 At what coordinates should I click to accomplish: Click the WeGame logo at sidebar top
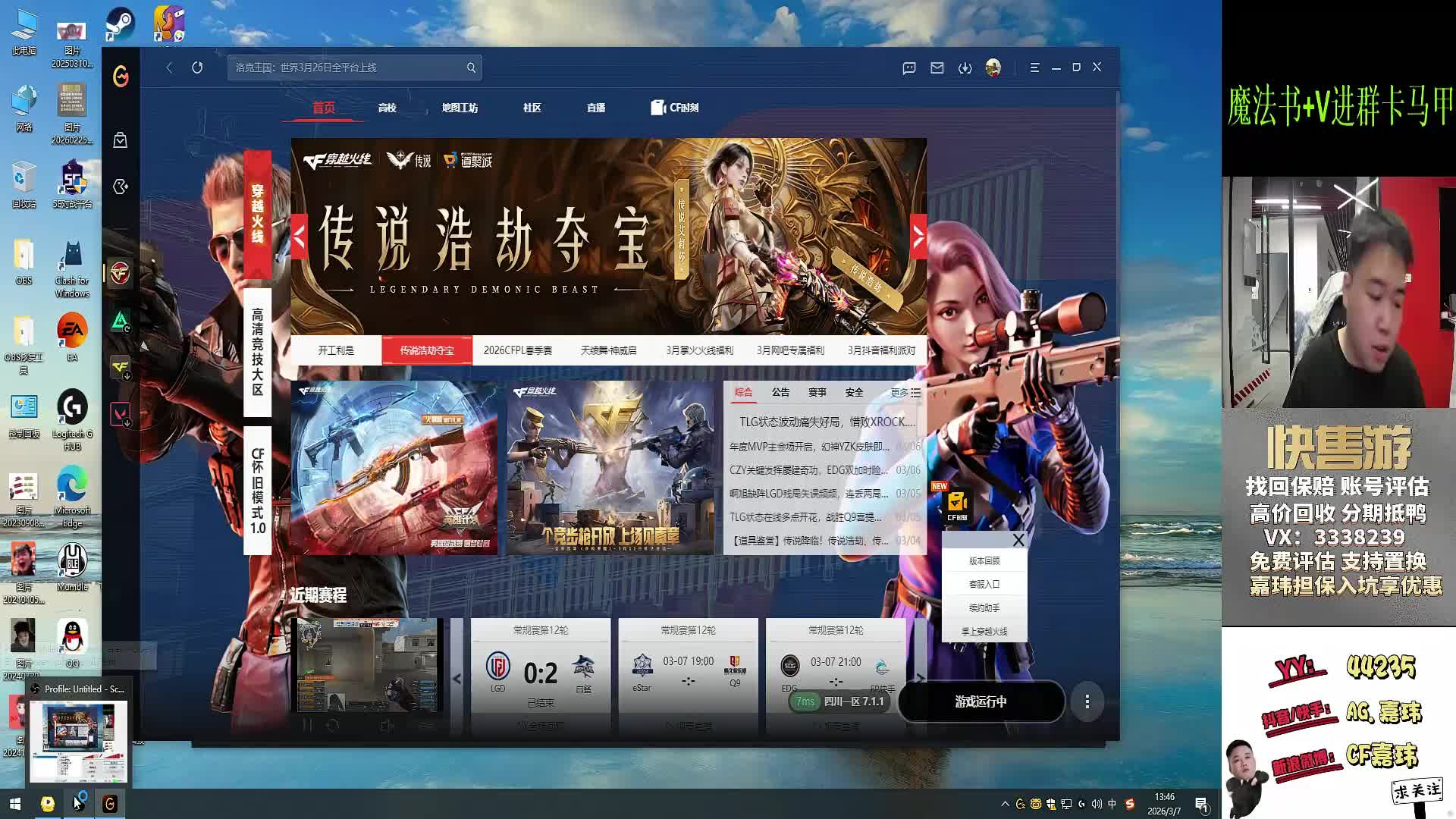[x=119, y=76]
